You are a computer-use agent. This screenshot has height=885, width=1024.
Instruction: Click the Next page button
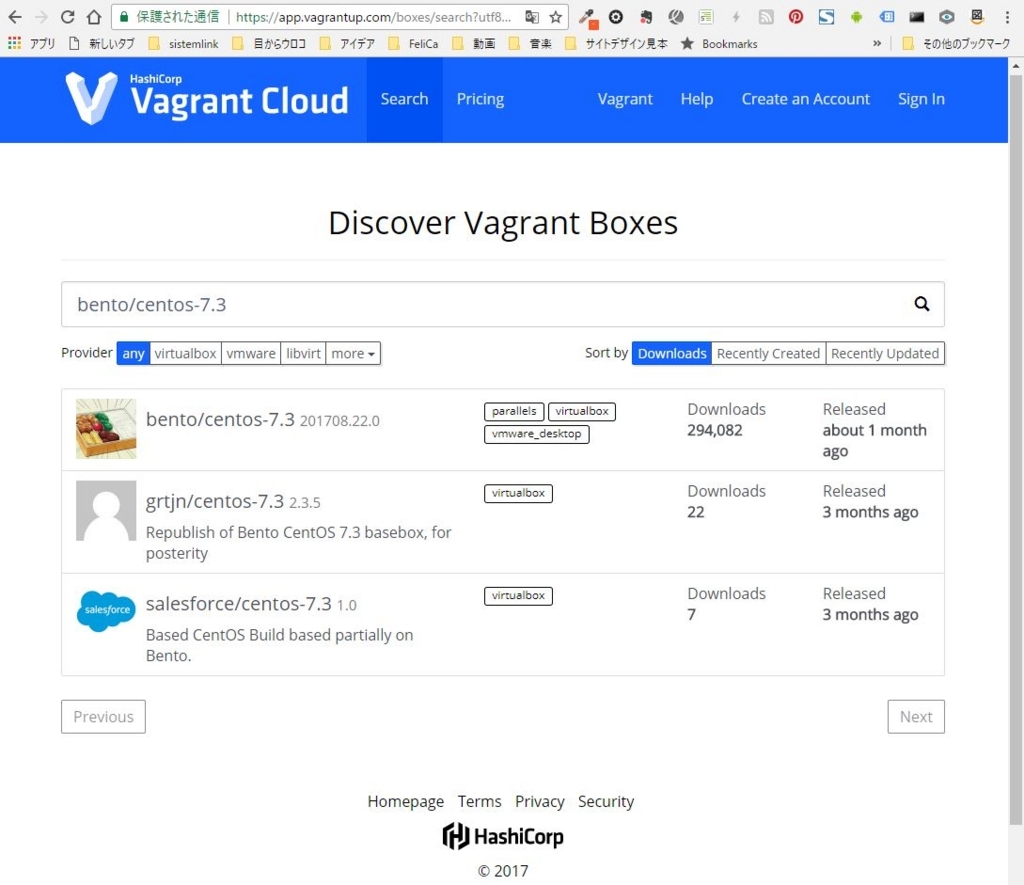pos(916,716)
